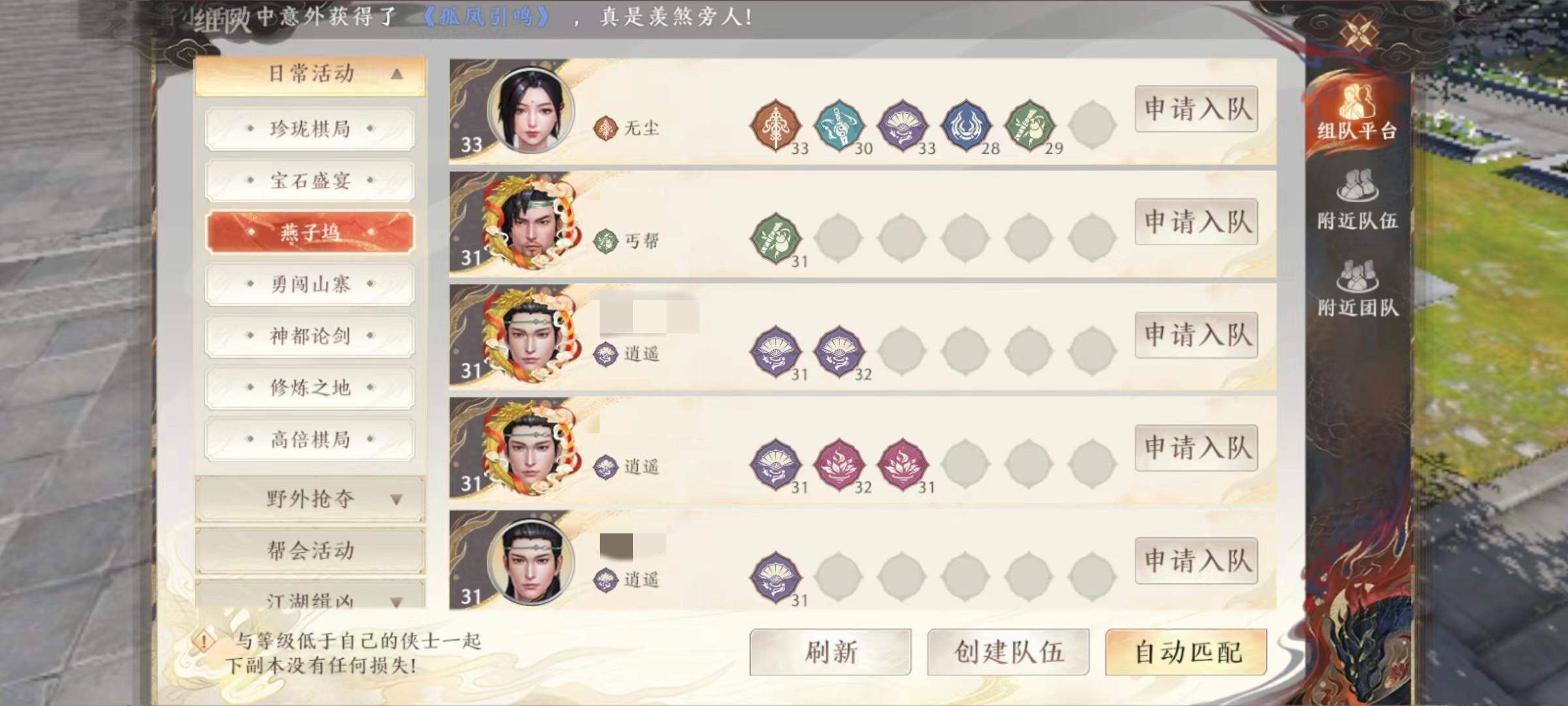This screenshot has height=706, width=1568.
Task: Expand the 江湖缉凶 category
Action: 310,596
